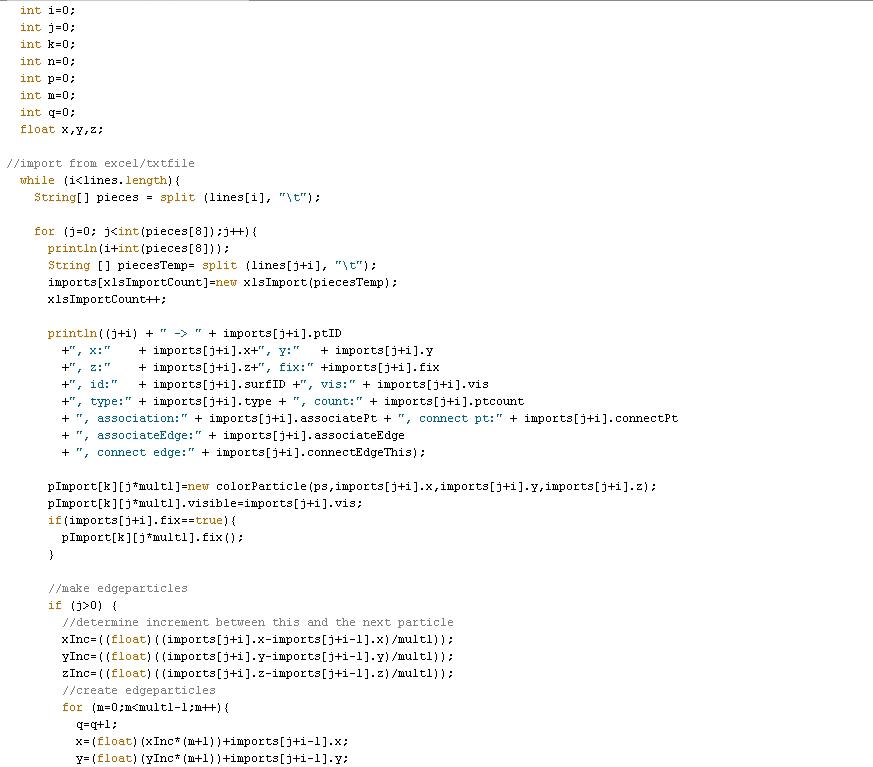Click the line 'int p=0;'
873x767 pixels.
[x=47, y=78]
